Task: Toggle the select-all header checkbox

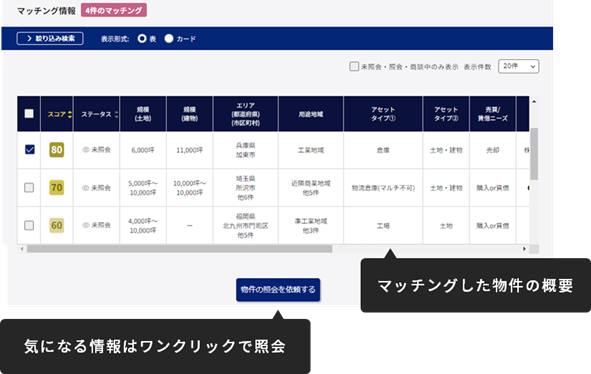Action: pyautogui.click(x=29, y=113)
